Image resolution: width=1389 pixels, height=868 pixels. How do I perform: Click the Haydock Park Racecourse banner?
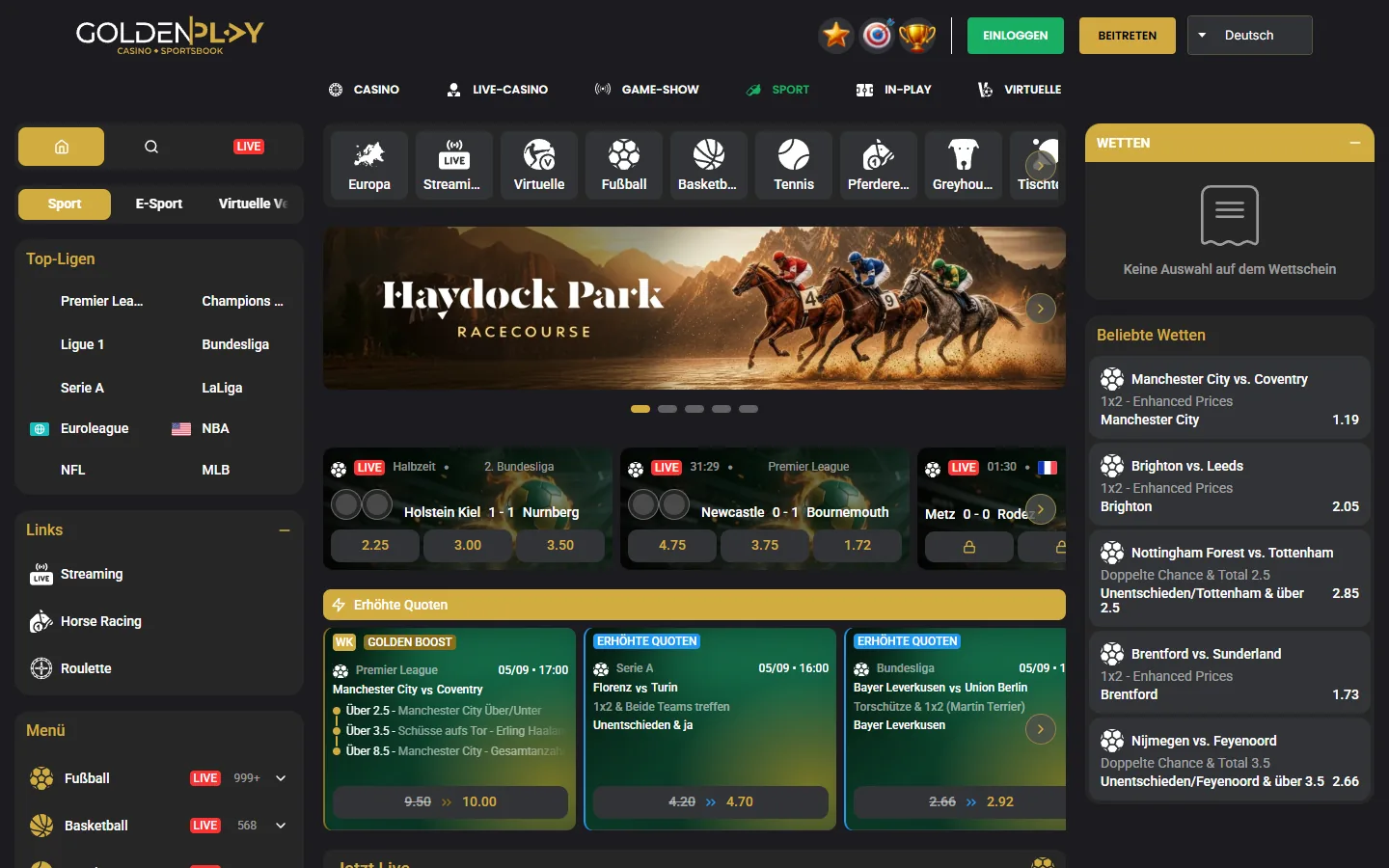(x=694, y=309)
